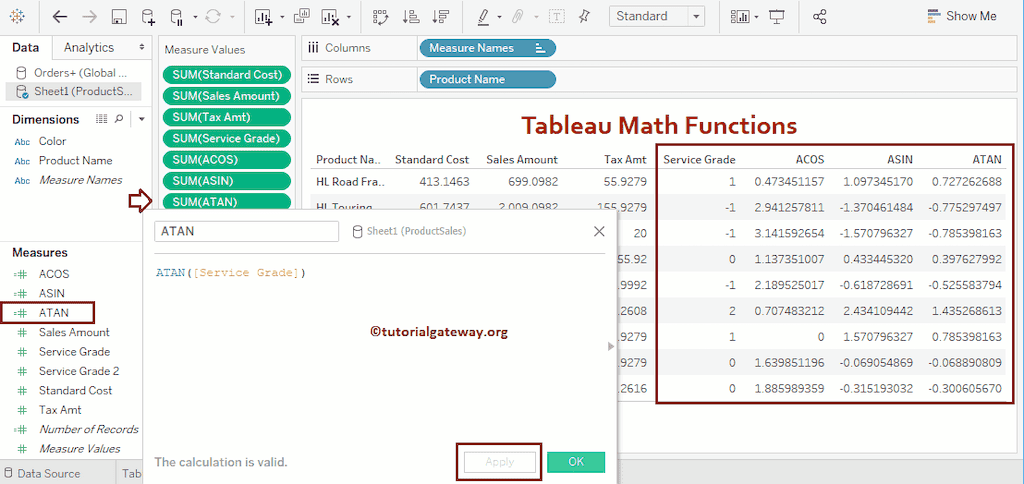Screen dimensions: 1024x484
Task: Select the Highlight pen icon
Action: click(x=483, y=17)
